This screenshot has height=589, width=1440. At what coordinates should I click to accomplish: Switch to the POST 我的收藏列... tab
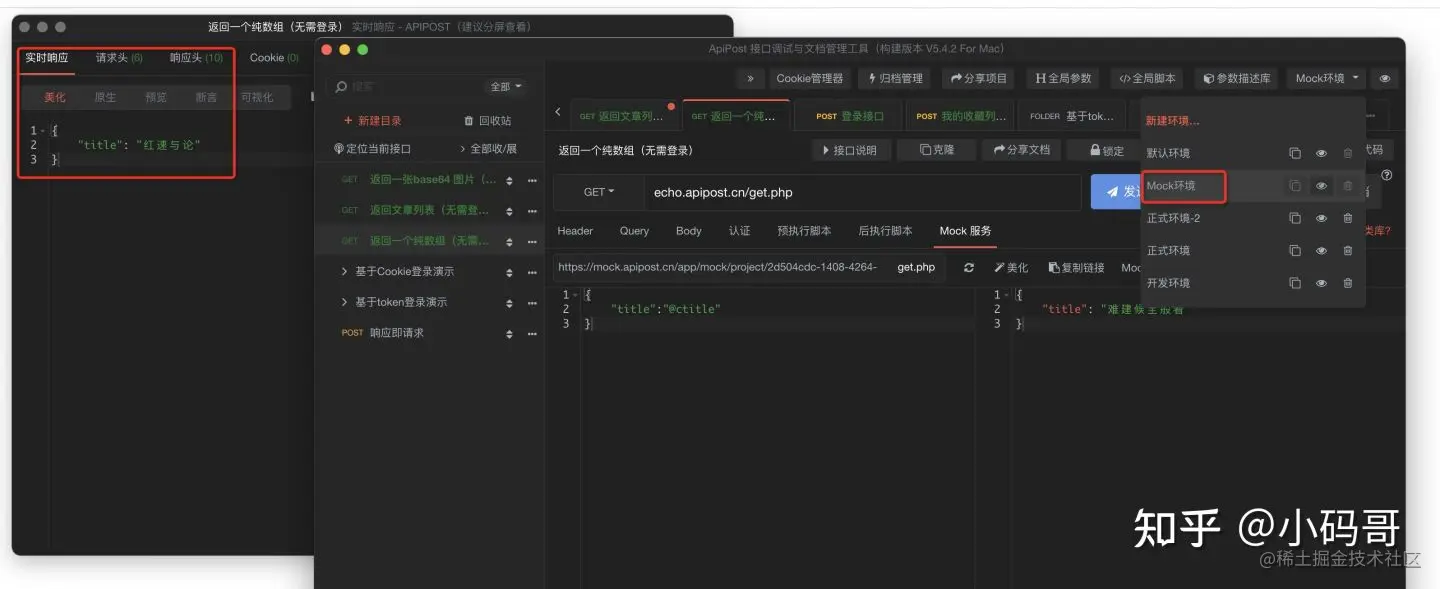click(x=960, y=116)
